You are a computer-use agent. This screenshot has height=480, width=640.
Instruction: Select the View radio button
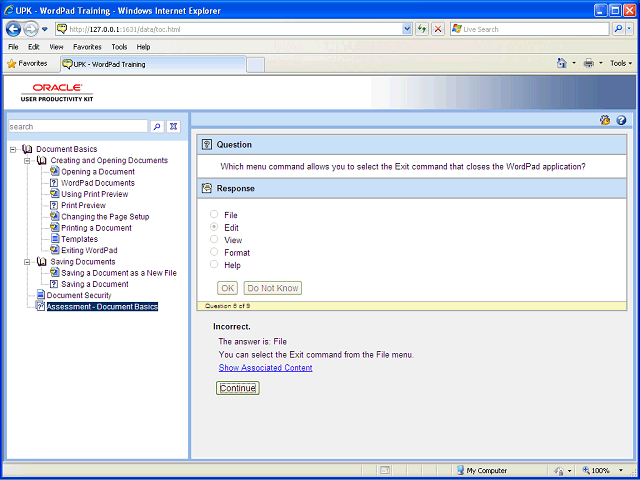pos(214,239)
